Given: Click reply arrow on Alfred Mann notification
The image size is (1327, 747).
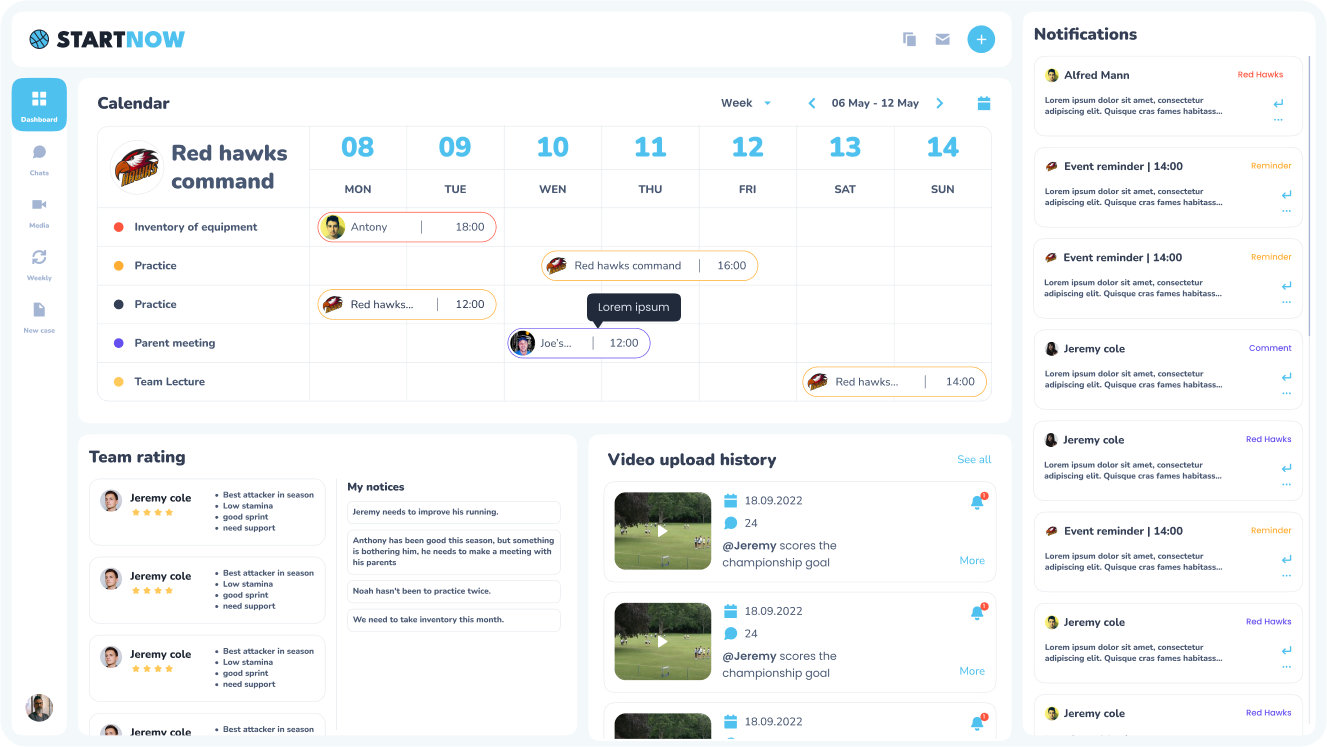Looking at the screenshot, I should (1278, 103).
